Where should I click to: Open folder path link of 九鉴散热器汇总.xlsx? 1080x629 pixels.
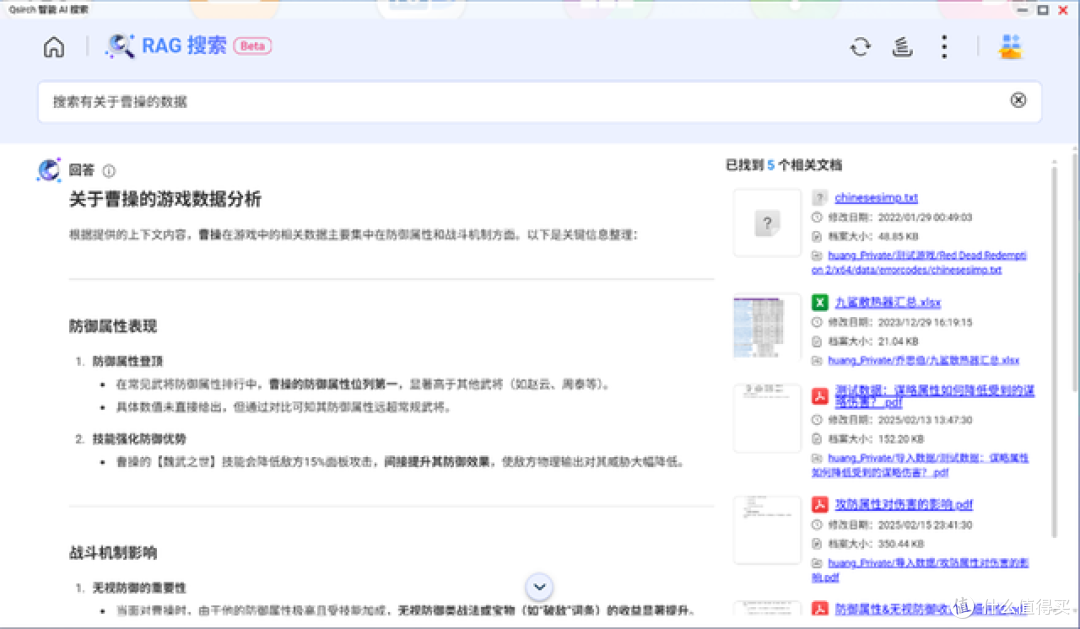923,360
